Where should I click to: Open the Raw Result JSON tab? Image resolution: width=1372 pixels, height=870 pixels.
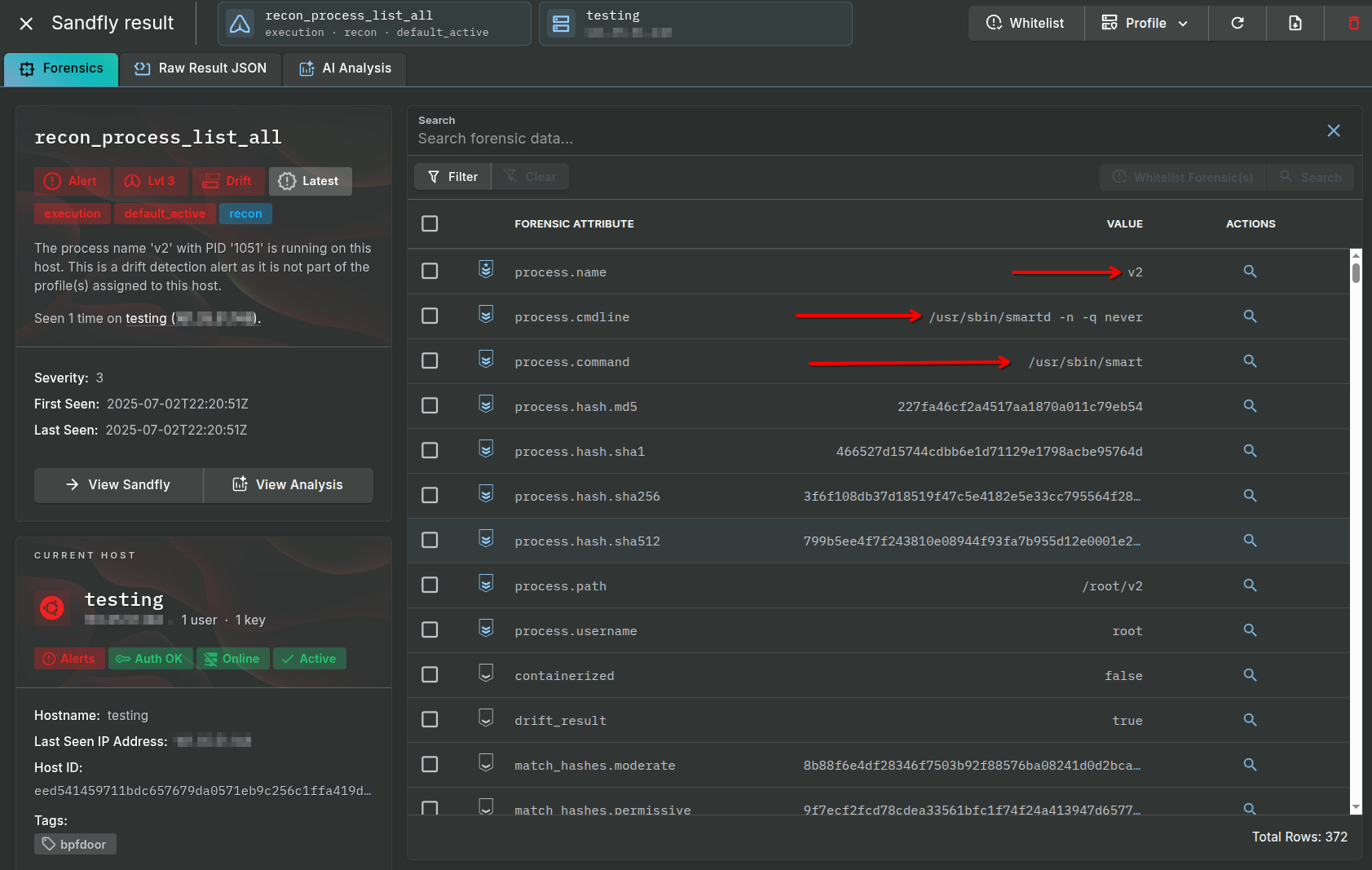pos(201,69)
